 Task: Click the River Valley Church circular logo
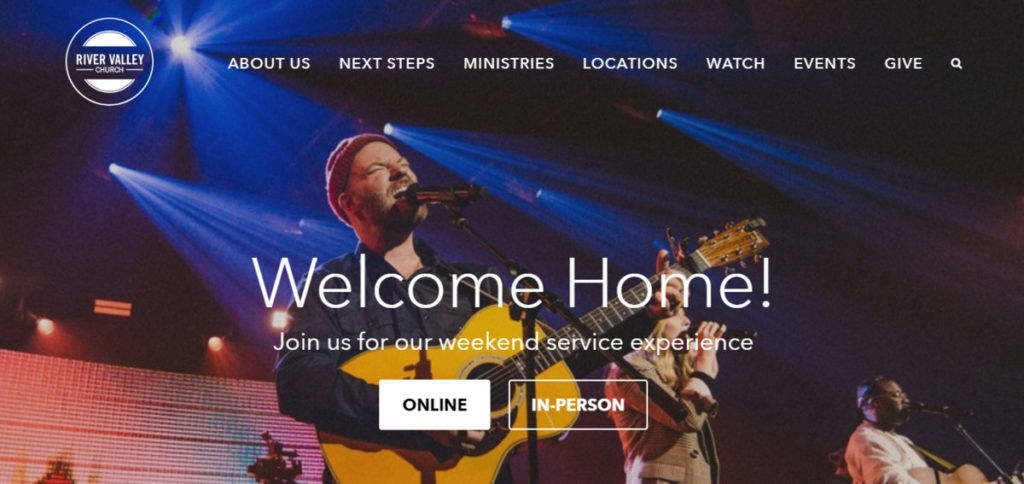(x=110, y=61)
